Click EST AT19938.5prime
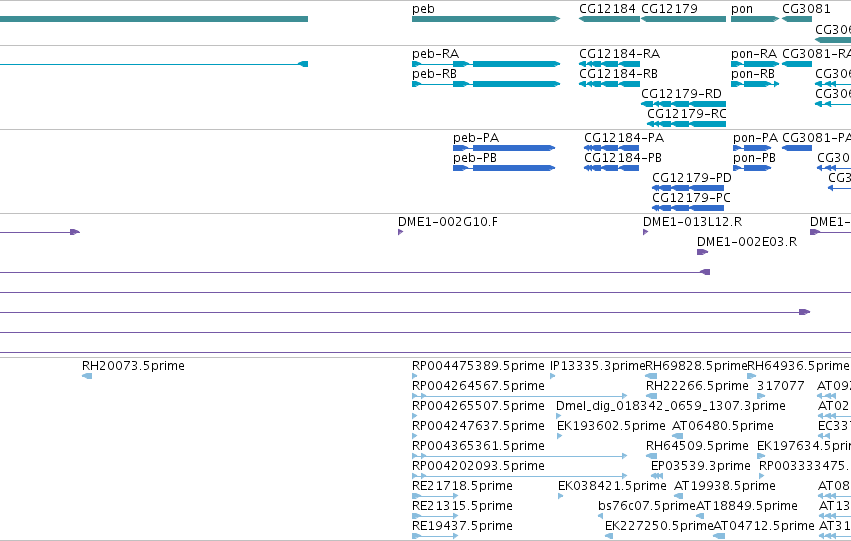Screen dimensions: 851x541 click(x=678, y=496)
